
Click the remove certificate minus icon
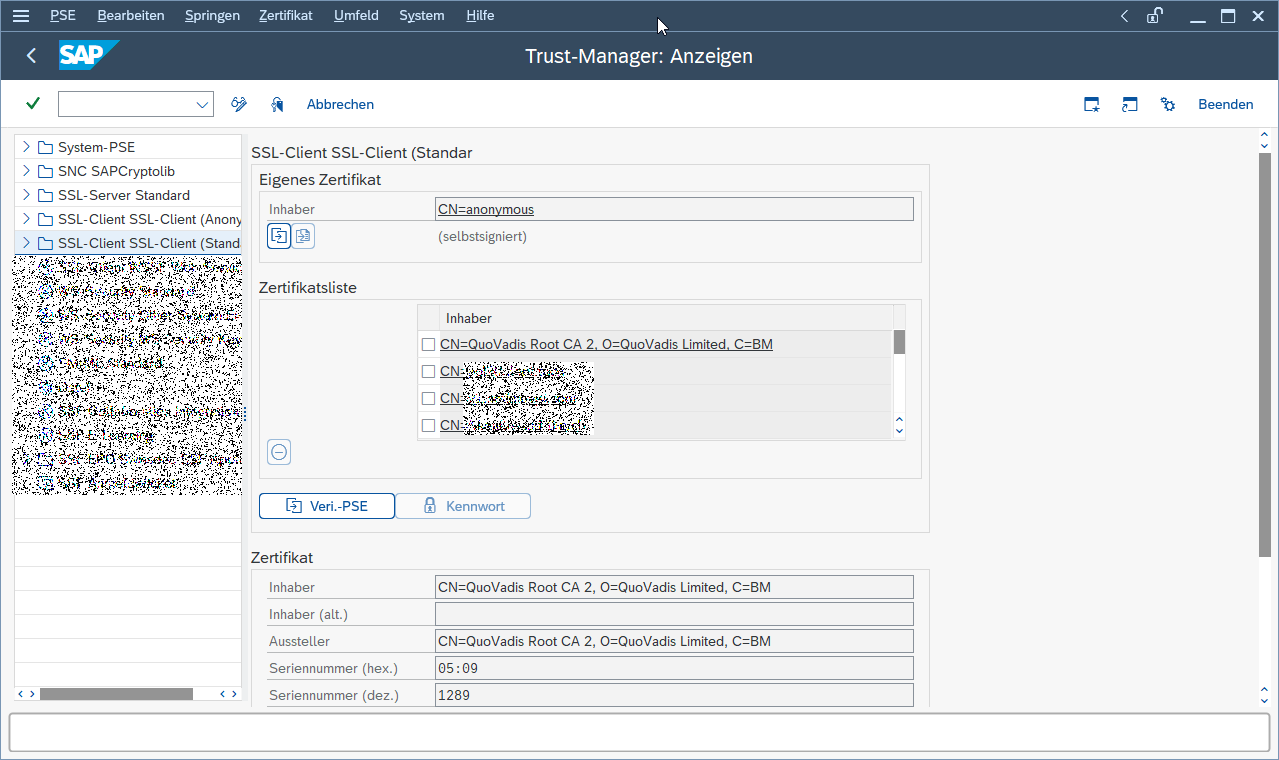point(280,452)
